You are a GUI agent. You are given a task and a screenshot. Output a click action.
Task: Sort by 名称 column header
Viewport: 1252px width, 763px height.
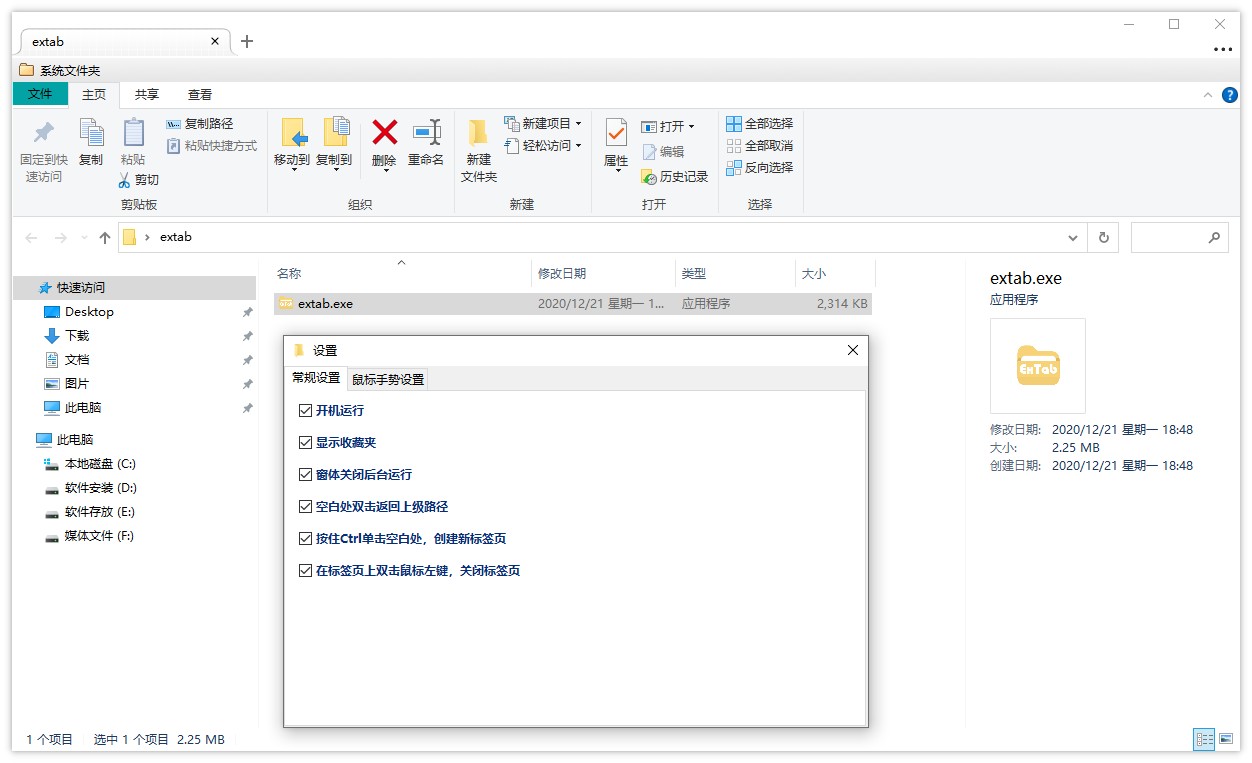[402, 274]
